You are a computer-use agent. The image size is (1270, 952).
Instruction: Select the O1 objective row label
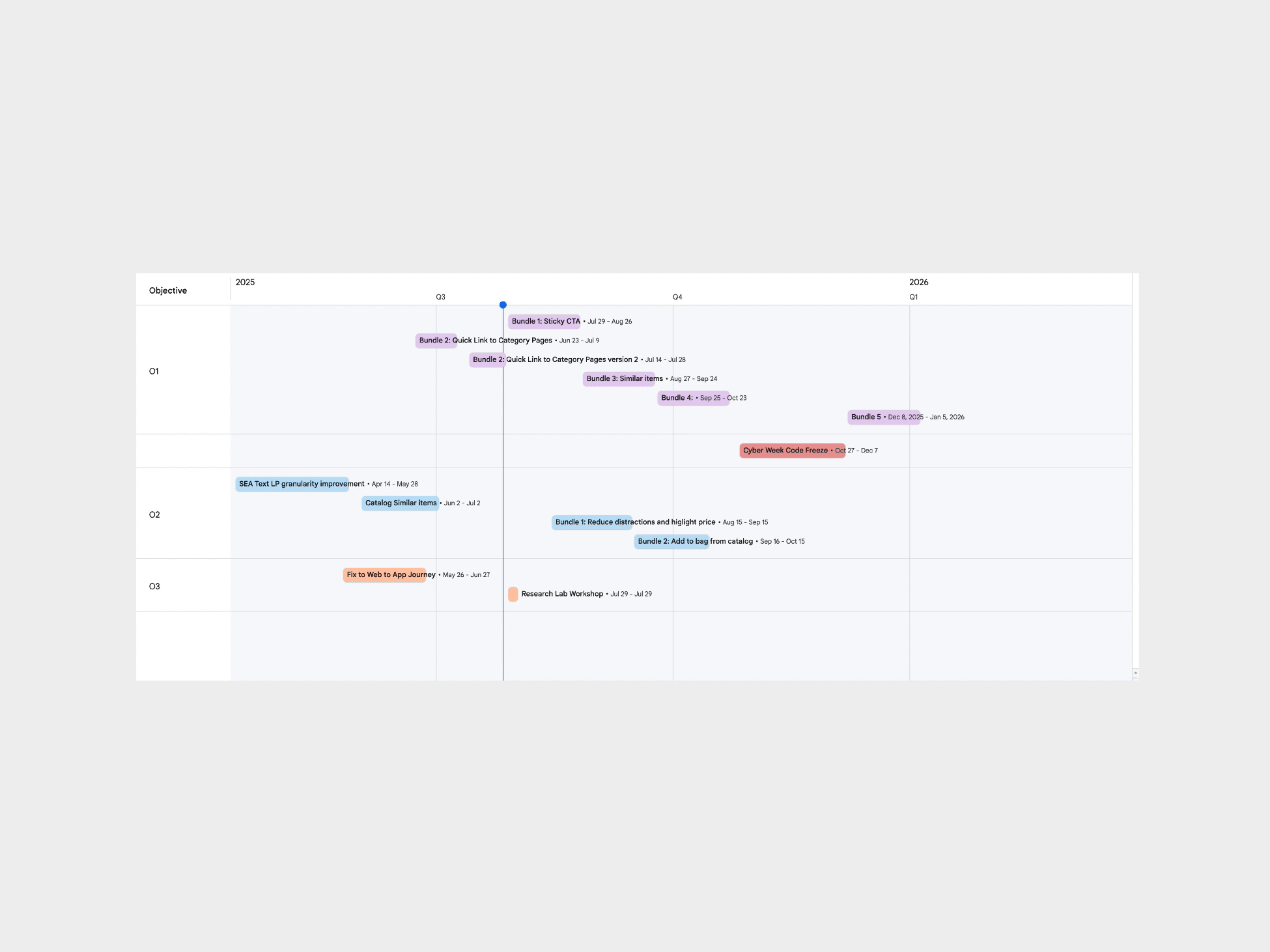coord(154,371)
